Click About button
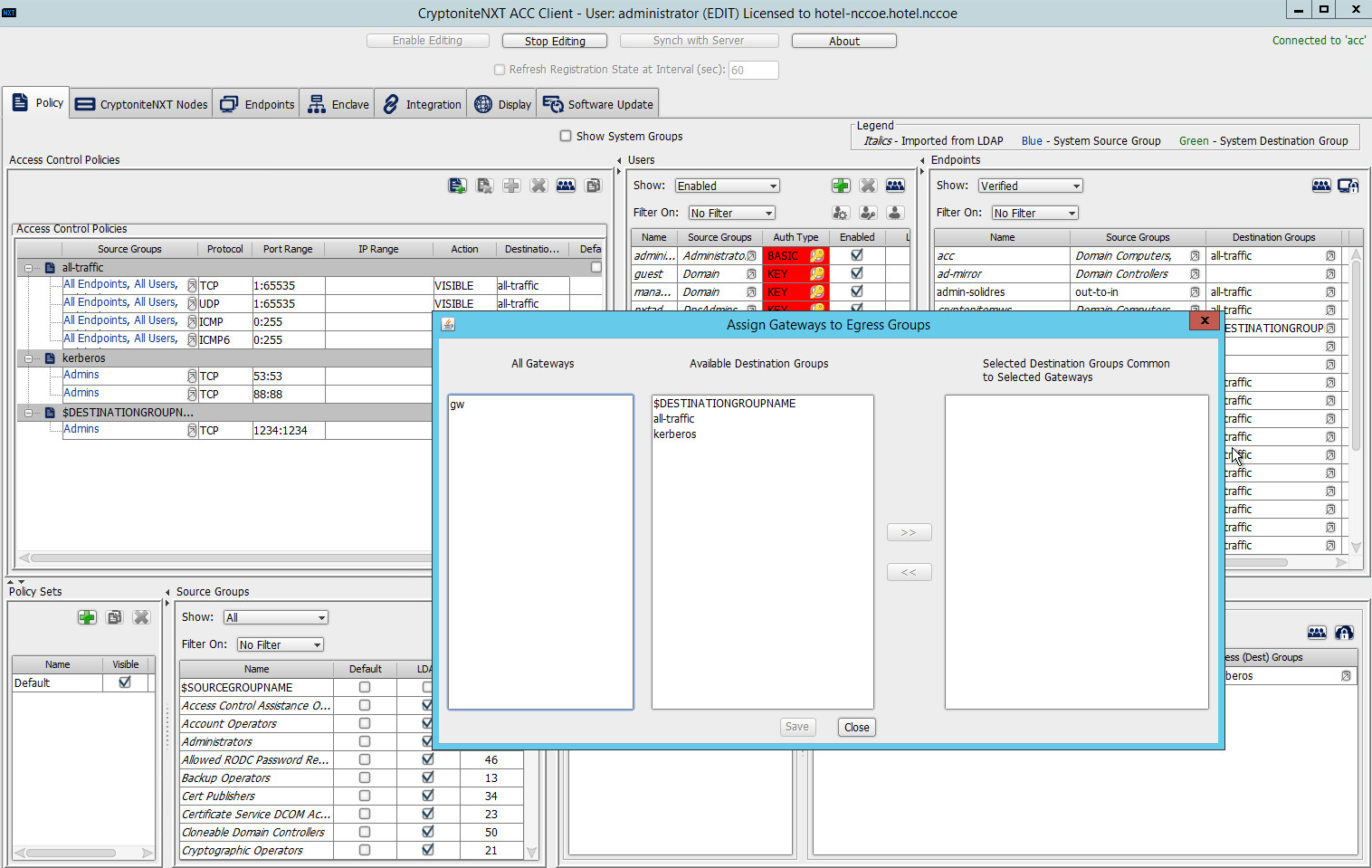1372x868 pixels. coord(844,41)
